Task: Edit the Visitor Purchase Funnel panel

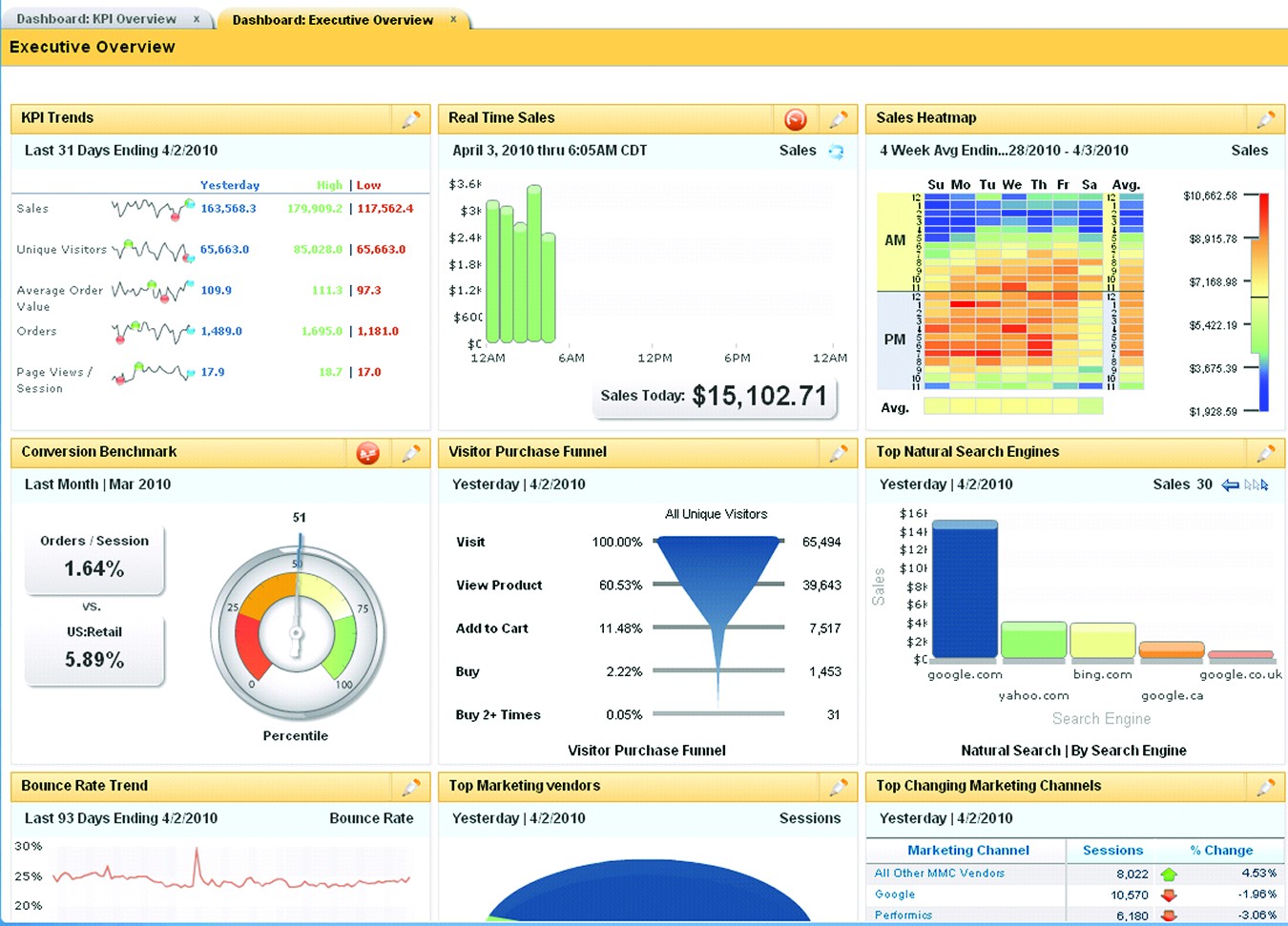Action: (839, 453)
